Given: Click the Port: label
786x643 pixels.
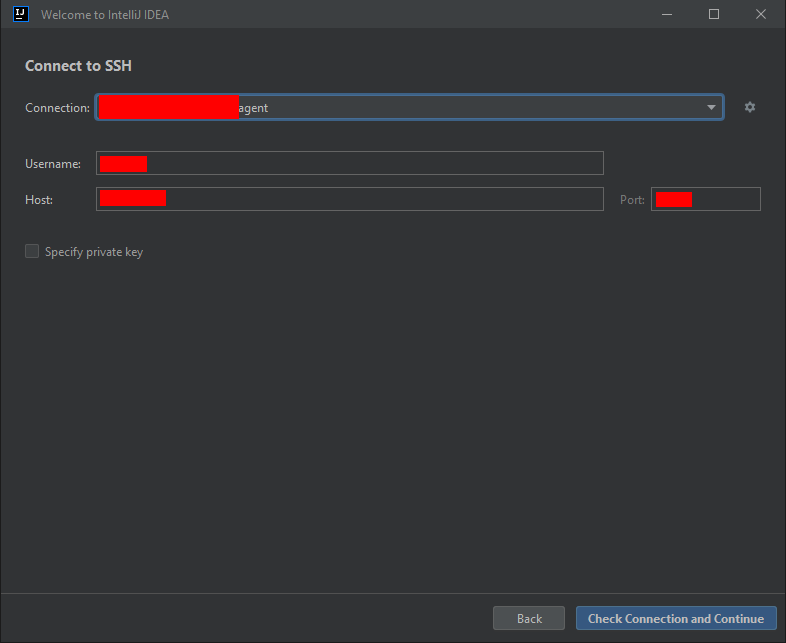Looking at the screenshot, I should pyautogui.click(x=632, y=200).
